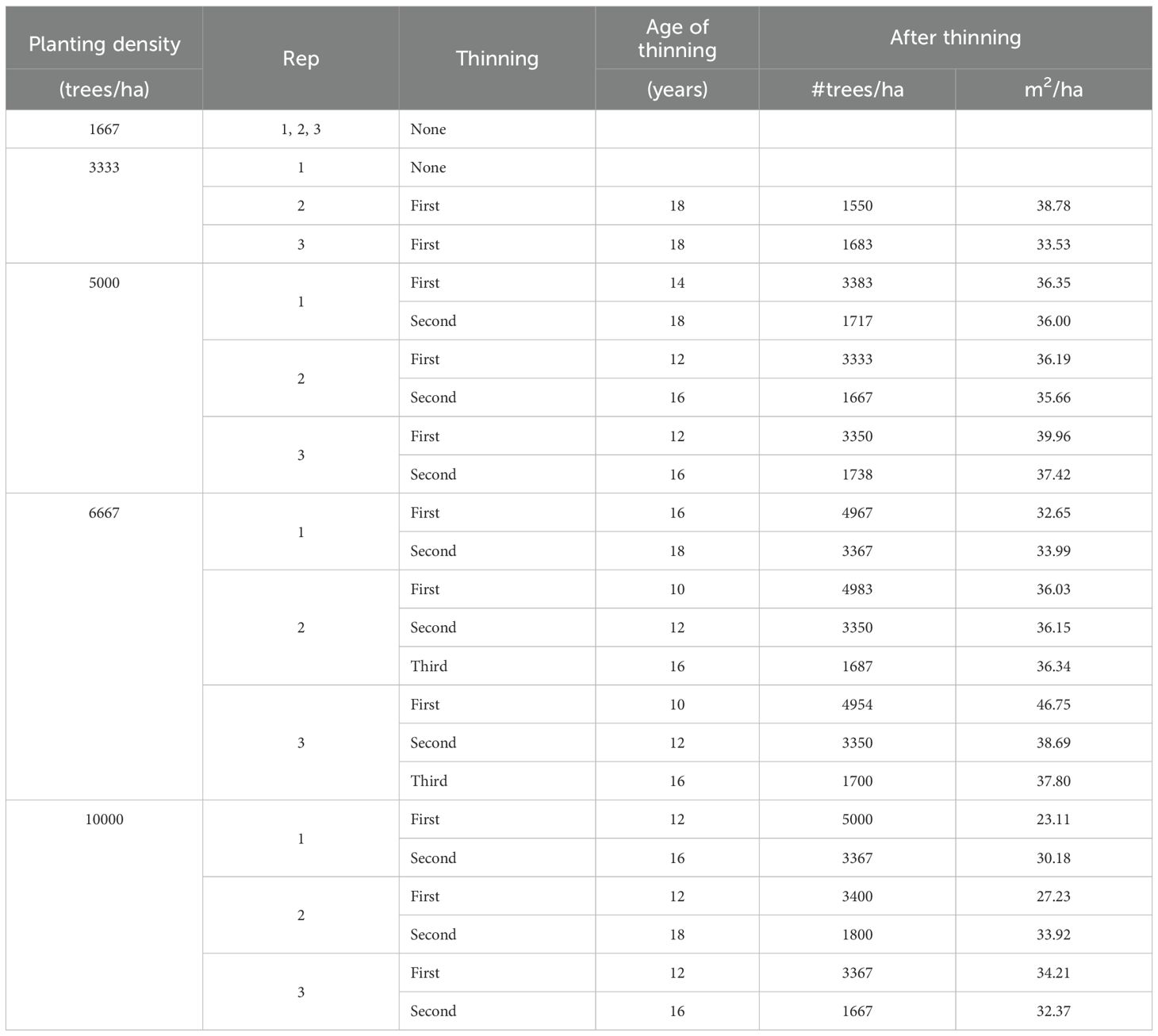1158x1036 pixels.
Task: Click the 1550 trees/ha value
Action: pos(857,205)
